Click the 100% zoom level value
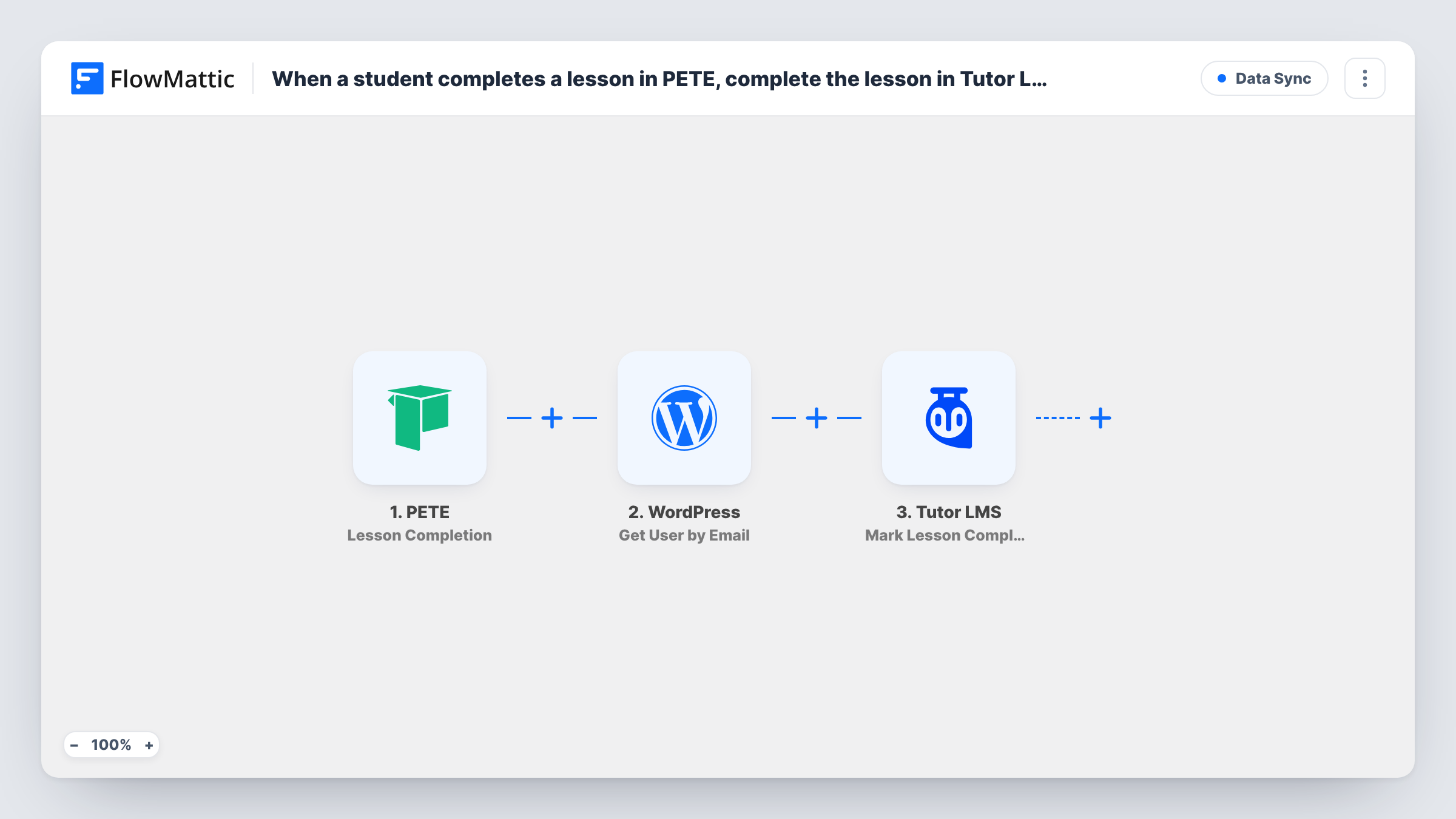1456x819 pixels. (111, 745)
